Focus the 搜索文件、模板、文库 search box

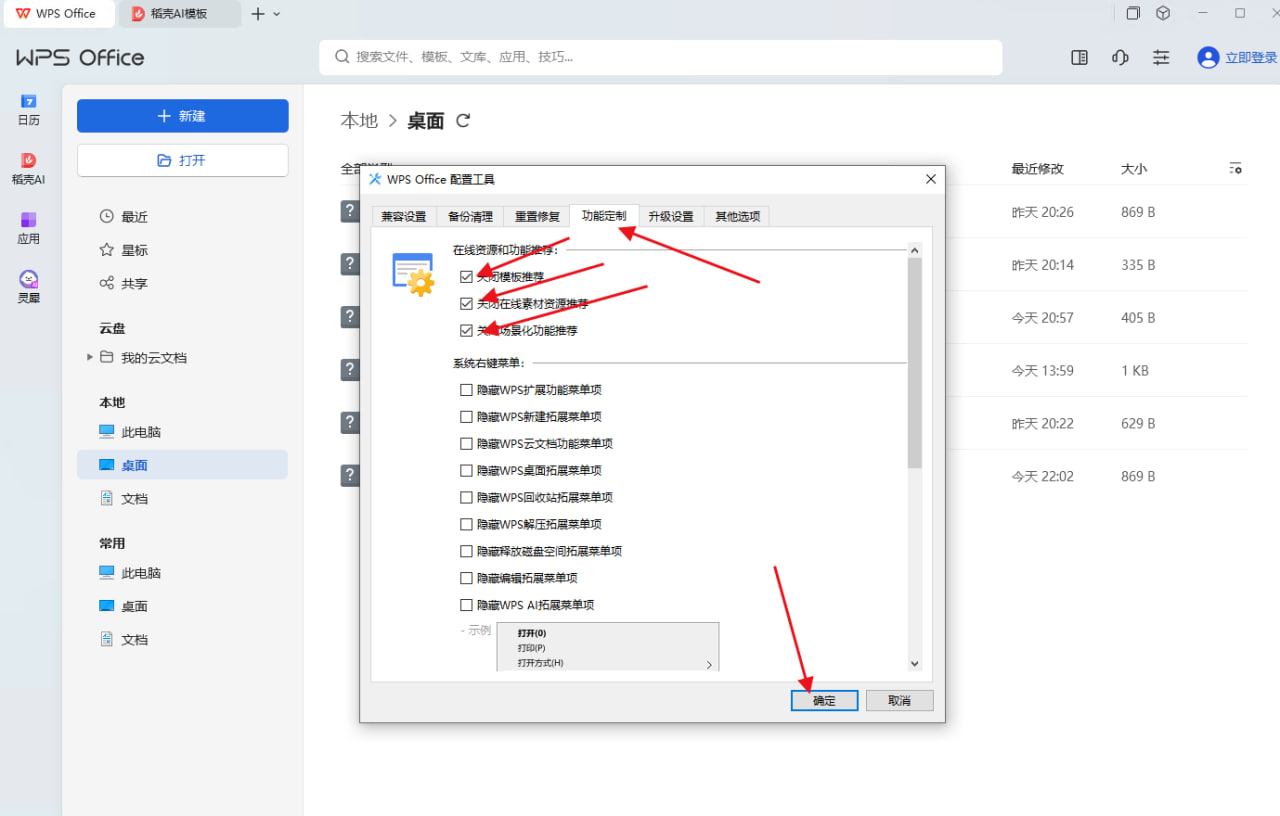tap(661, 57)
